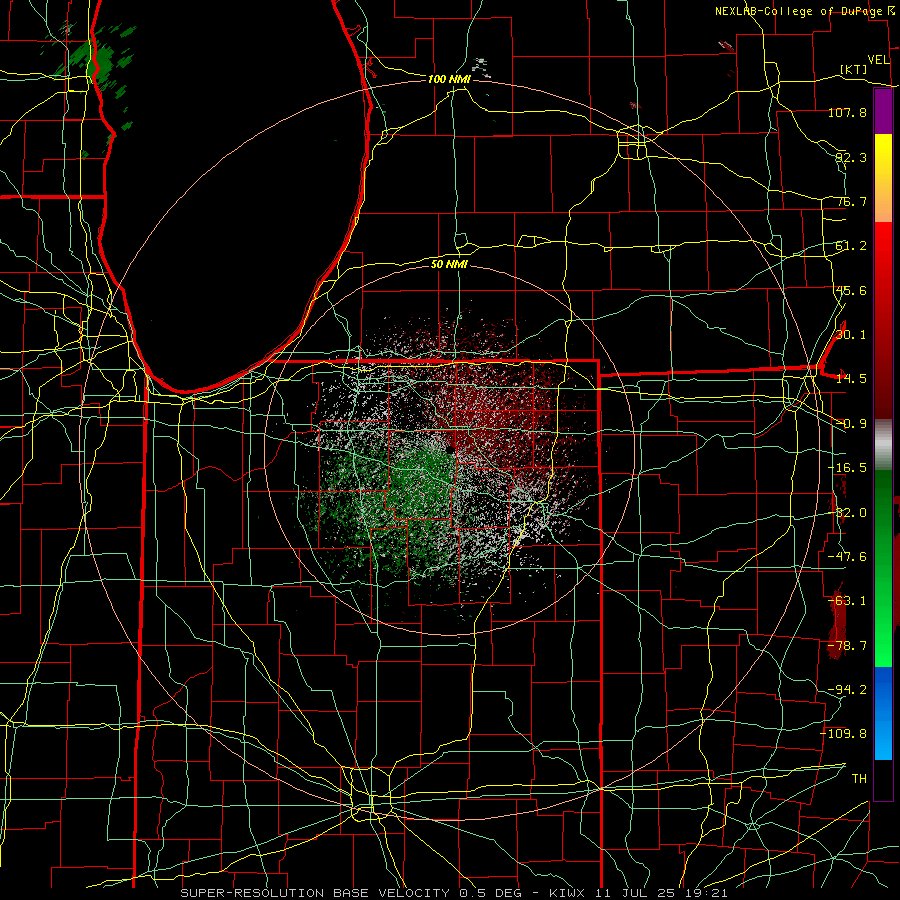Click the 100 NMI range ring label
The width and height of the screenshot is (900, 900).
pos(448,79)
